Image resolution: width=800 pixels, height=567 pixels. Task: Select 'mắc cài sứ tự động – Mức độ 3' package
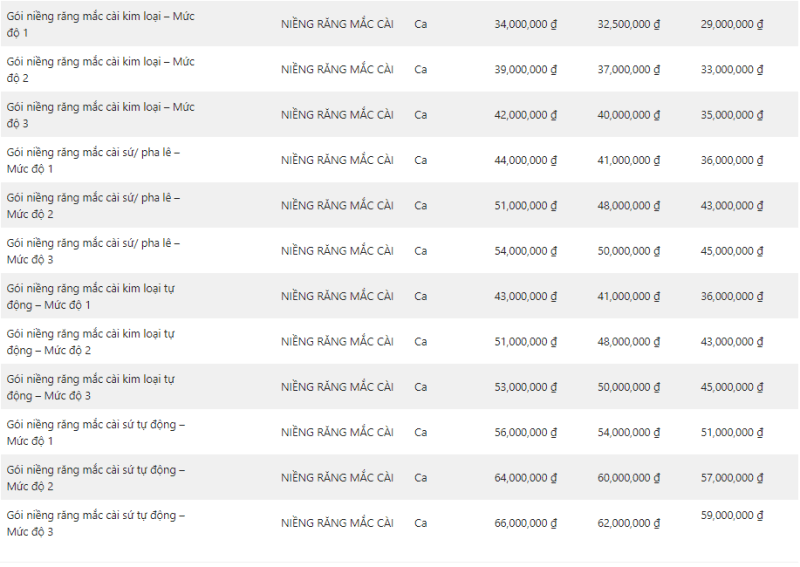(96, 524)
